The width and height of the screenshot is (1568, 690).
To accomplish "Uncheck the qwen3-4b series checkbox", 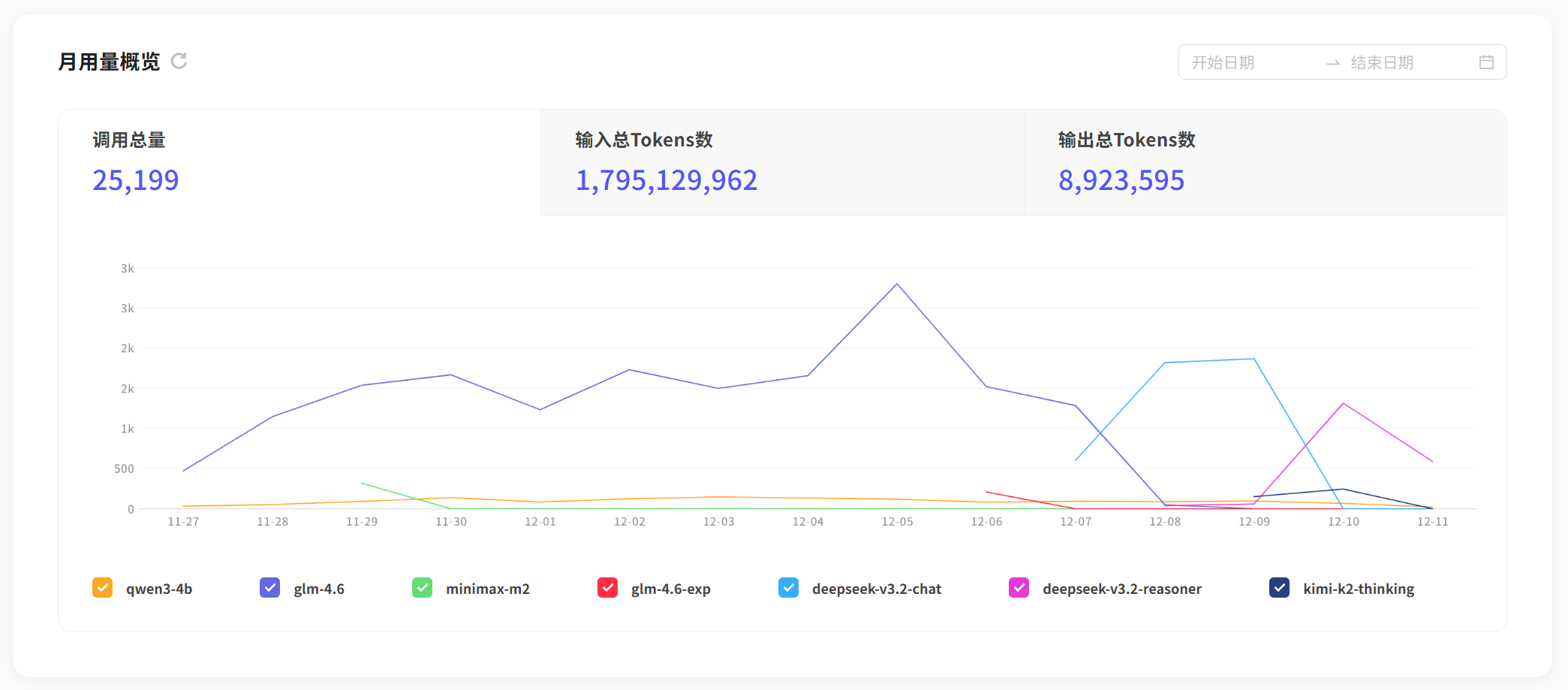I will 103,588.
